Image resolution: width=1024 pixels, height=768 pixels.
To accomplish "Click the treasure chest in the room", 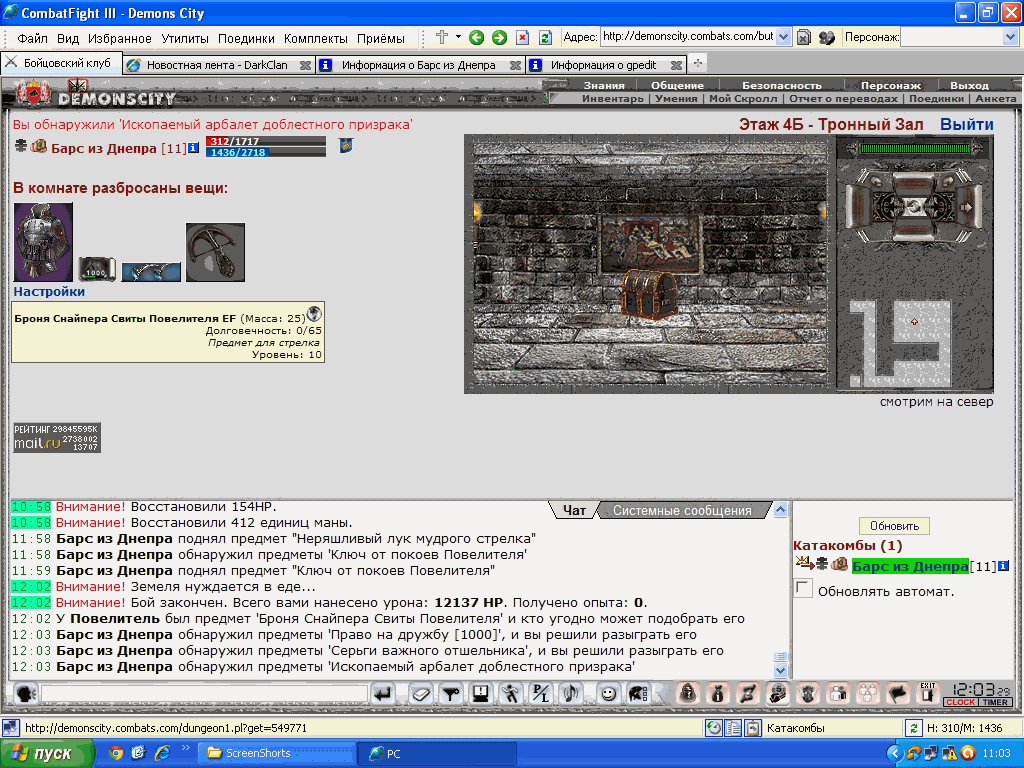I will [x=649, y=295].
